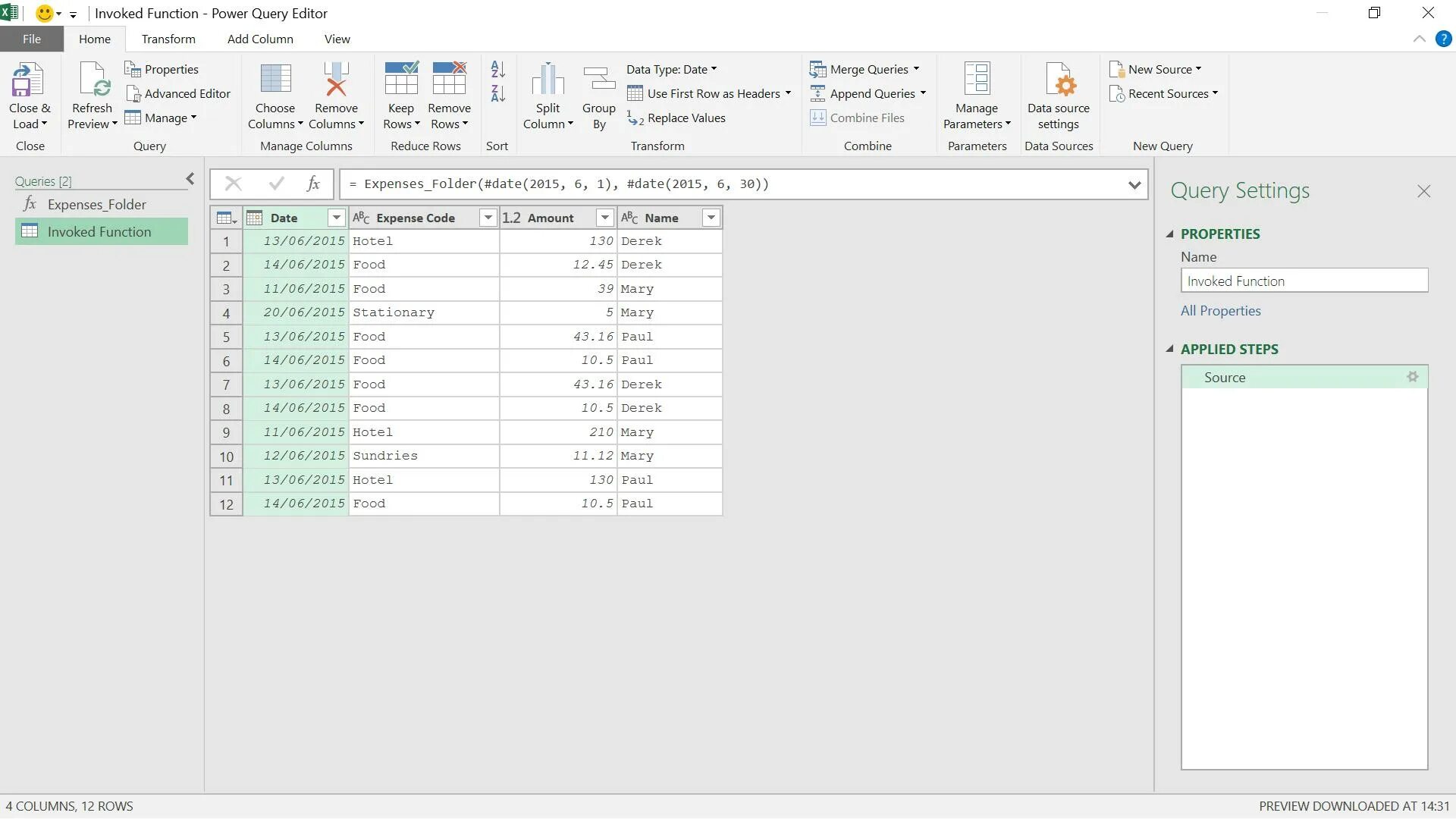Viewport: 1456px width, 819px height.
Task: Click the Refresh Preview icon
Action: (x=93, y=80)
